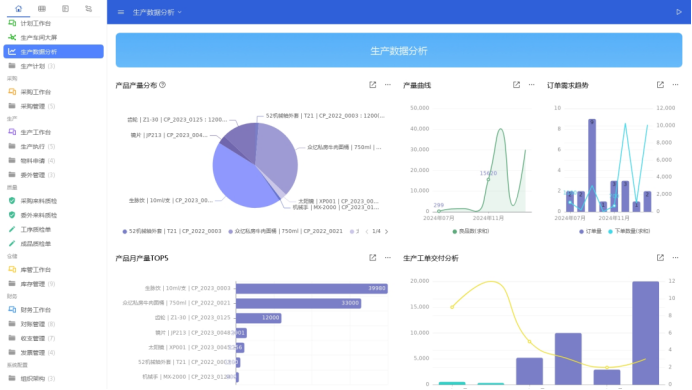Open the 生产数据分析 header dropdown
The height and width of the screenshot is (390, 692).
tap(157, 12)
